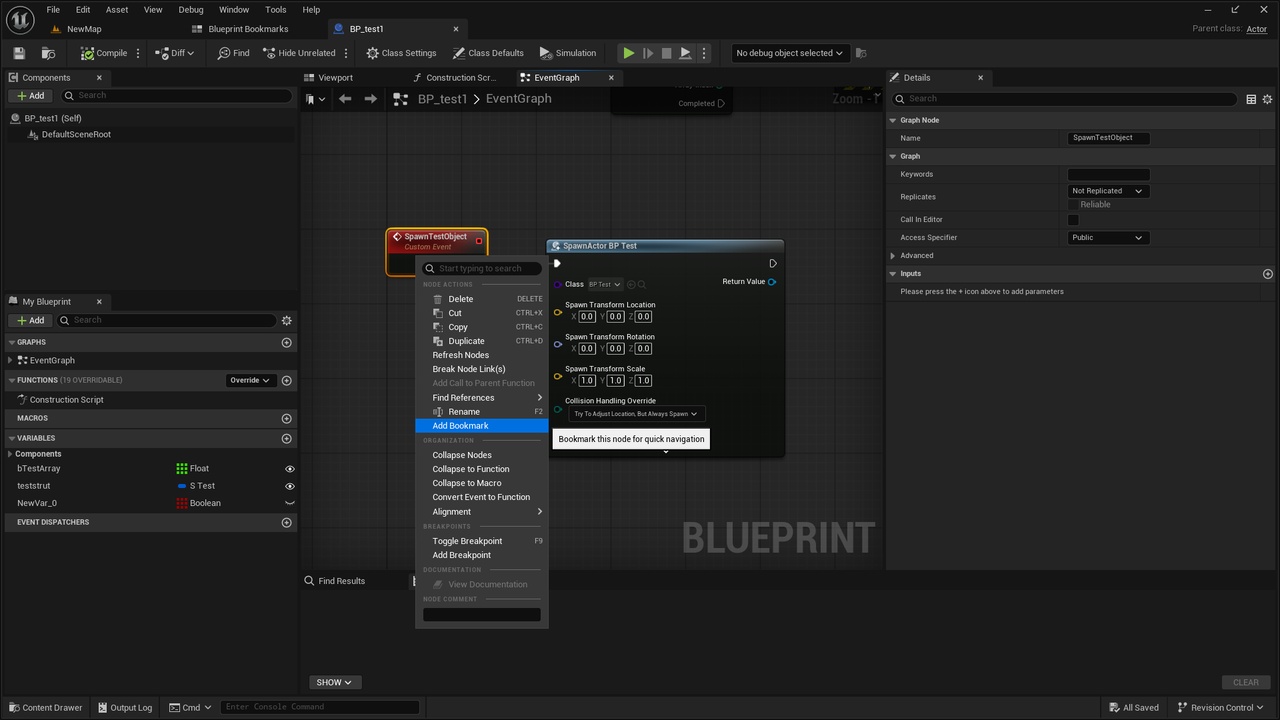Open Details property matrix grid icon
The width and height of the screenshot is (1280, 720).
tap(1251, 99)
